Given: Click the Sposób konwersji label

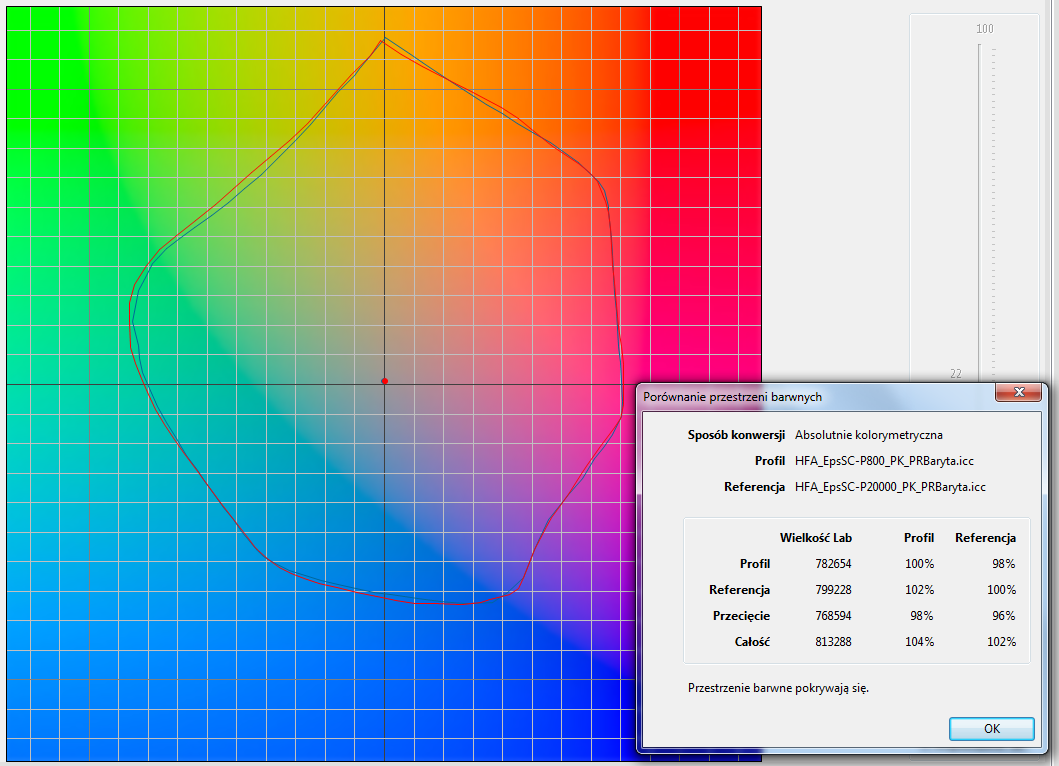Looking at the screenshot, I should [x=736, y=435].
